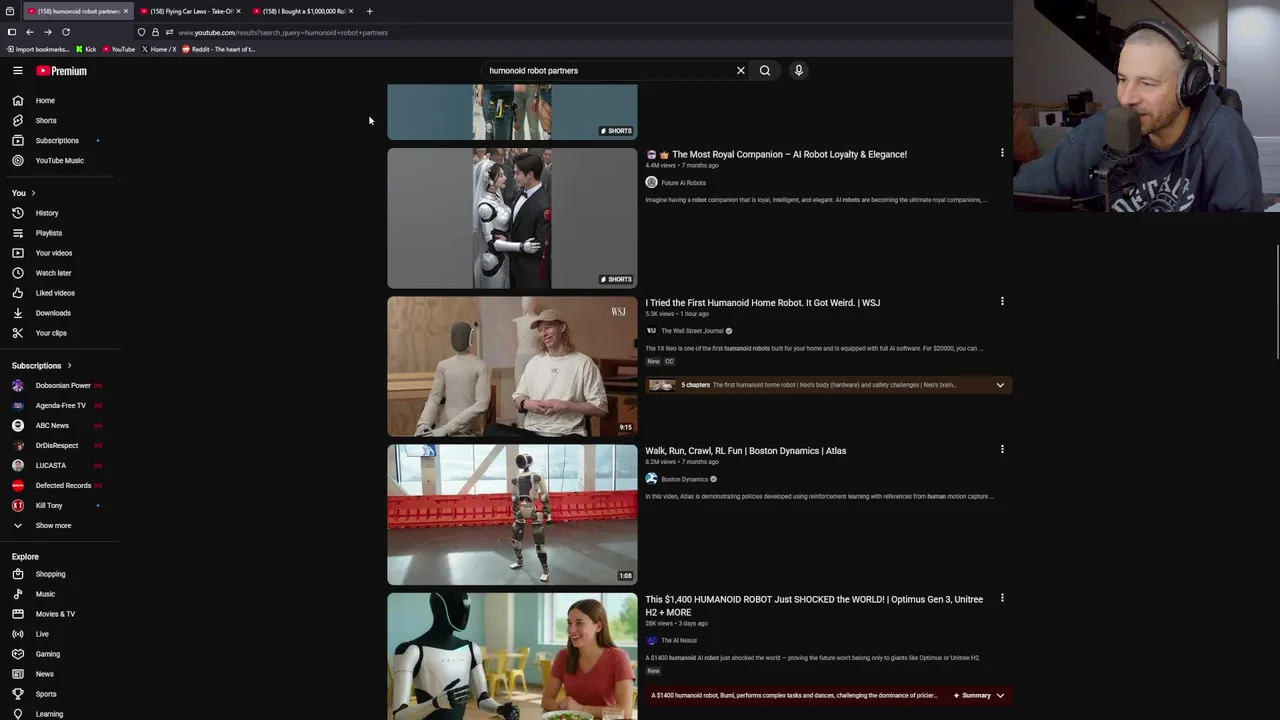The image size is (1280, 720).
Task: Open Home / X bookmark
Action: 159,49
